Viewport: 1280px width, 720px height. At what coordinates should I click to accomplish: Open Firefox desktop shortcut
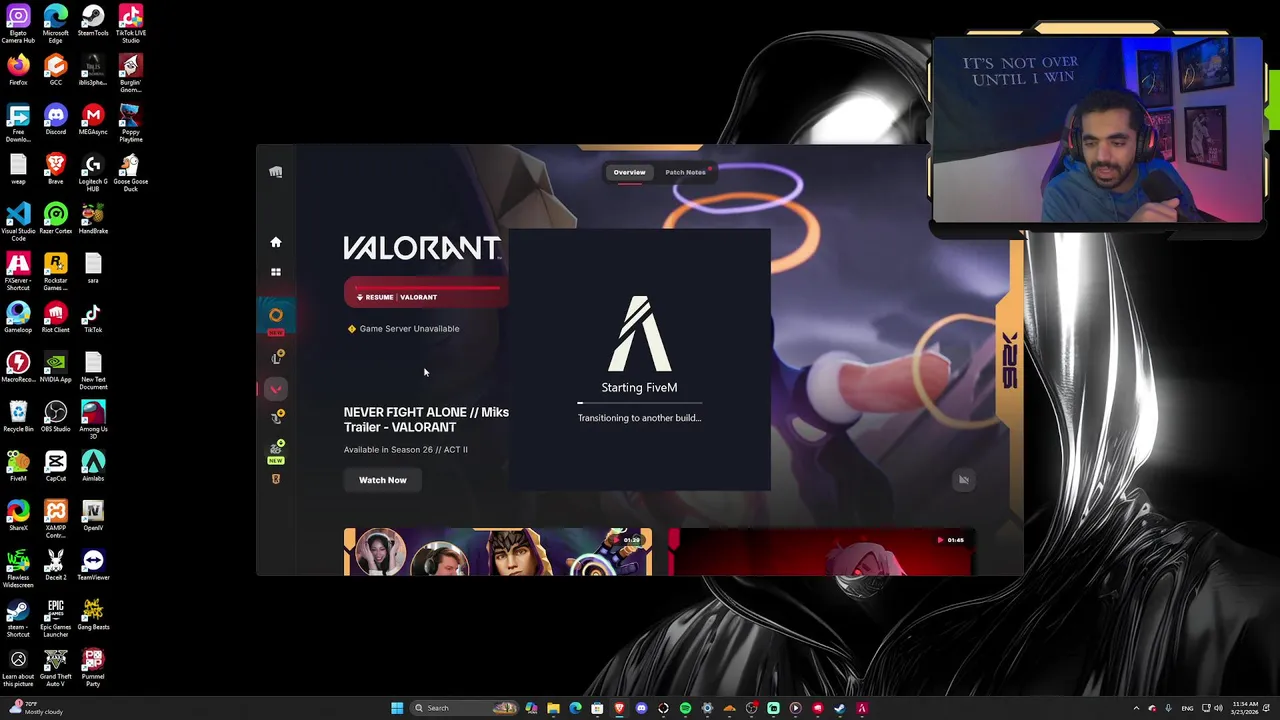(x=18, y=71)
